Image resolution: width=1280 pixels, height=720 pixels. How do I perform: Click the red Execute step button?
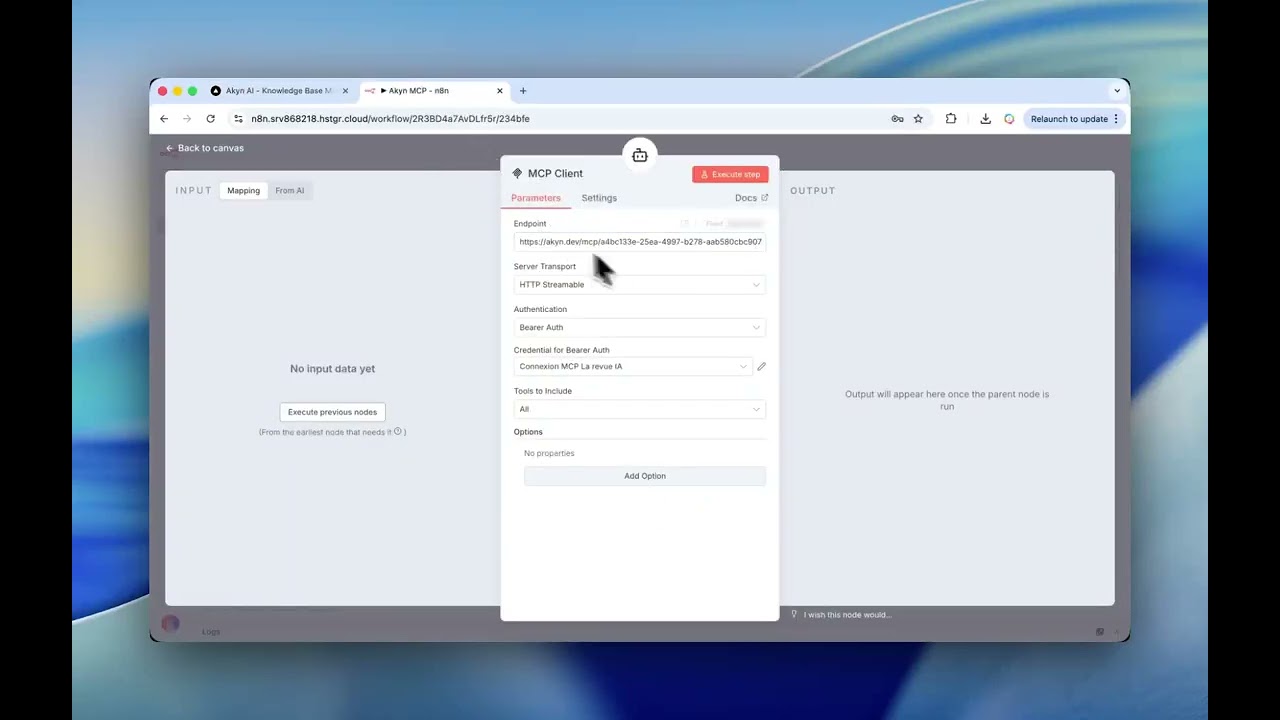(730, 174)
